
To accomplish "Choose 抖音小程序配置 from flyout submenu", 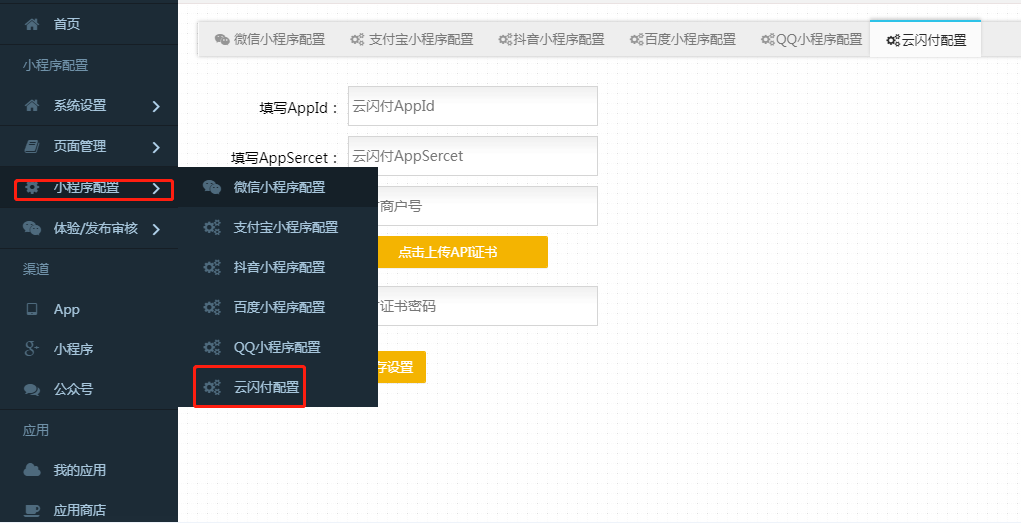I will click(x=278, y=267).
